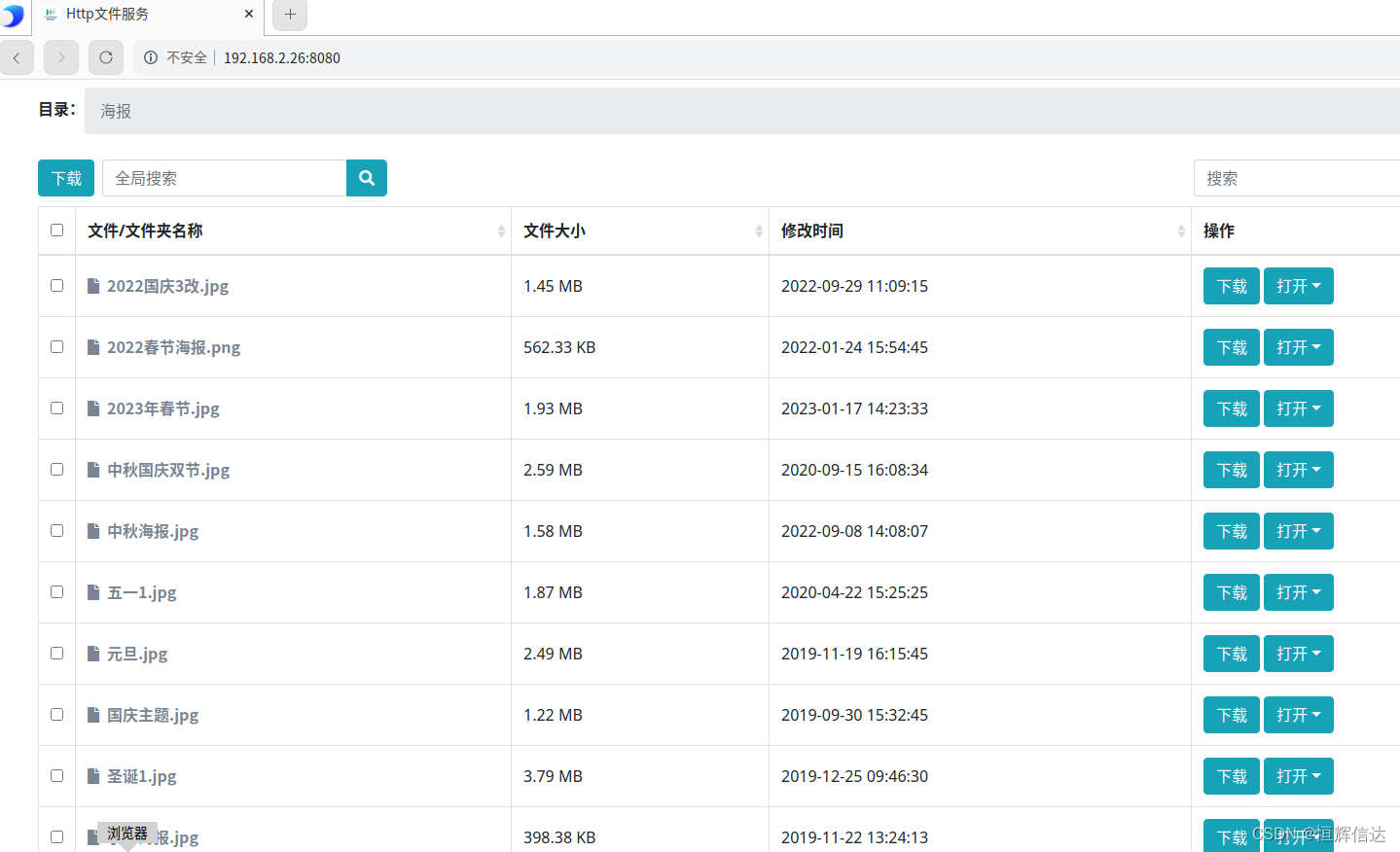
Task: Expand 打开 dropdown for 国庆主题.jpg
Action: (x=1298, y=715)
